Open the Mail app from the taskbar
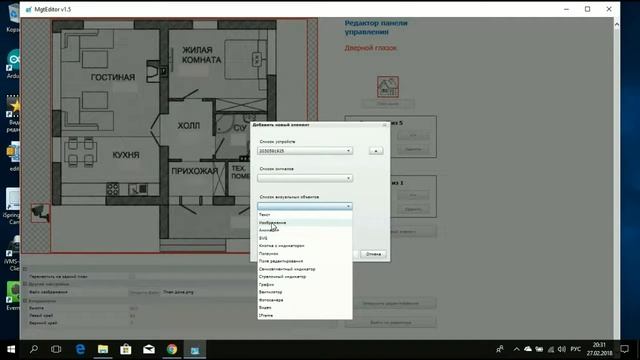This screenshot has height=360, width=640. [149, 349]
